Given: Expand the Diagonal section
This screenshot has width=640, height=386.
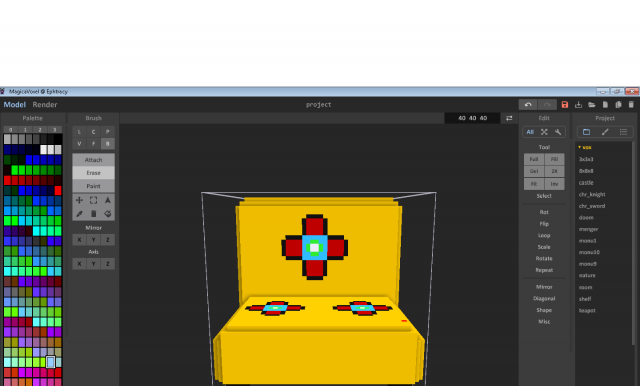Looking at the screenshot, I should pos(544,298).
